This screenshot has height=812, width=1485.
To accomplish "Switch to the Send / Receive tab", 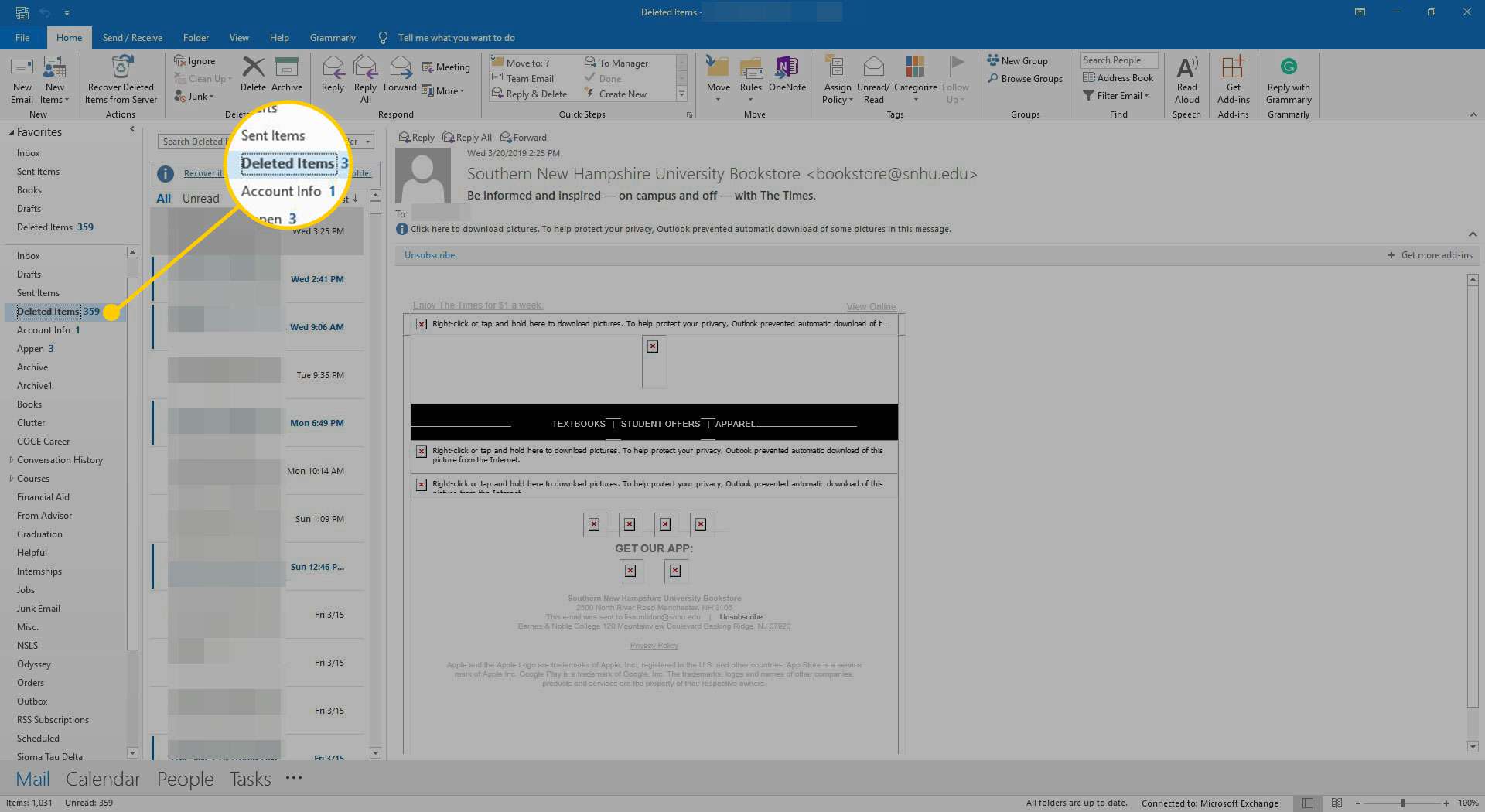I will 132,37.
